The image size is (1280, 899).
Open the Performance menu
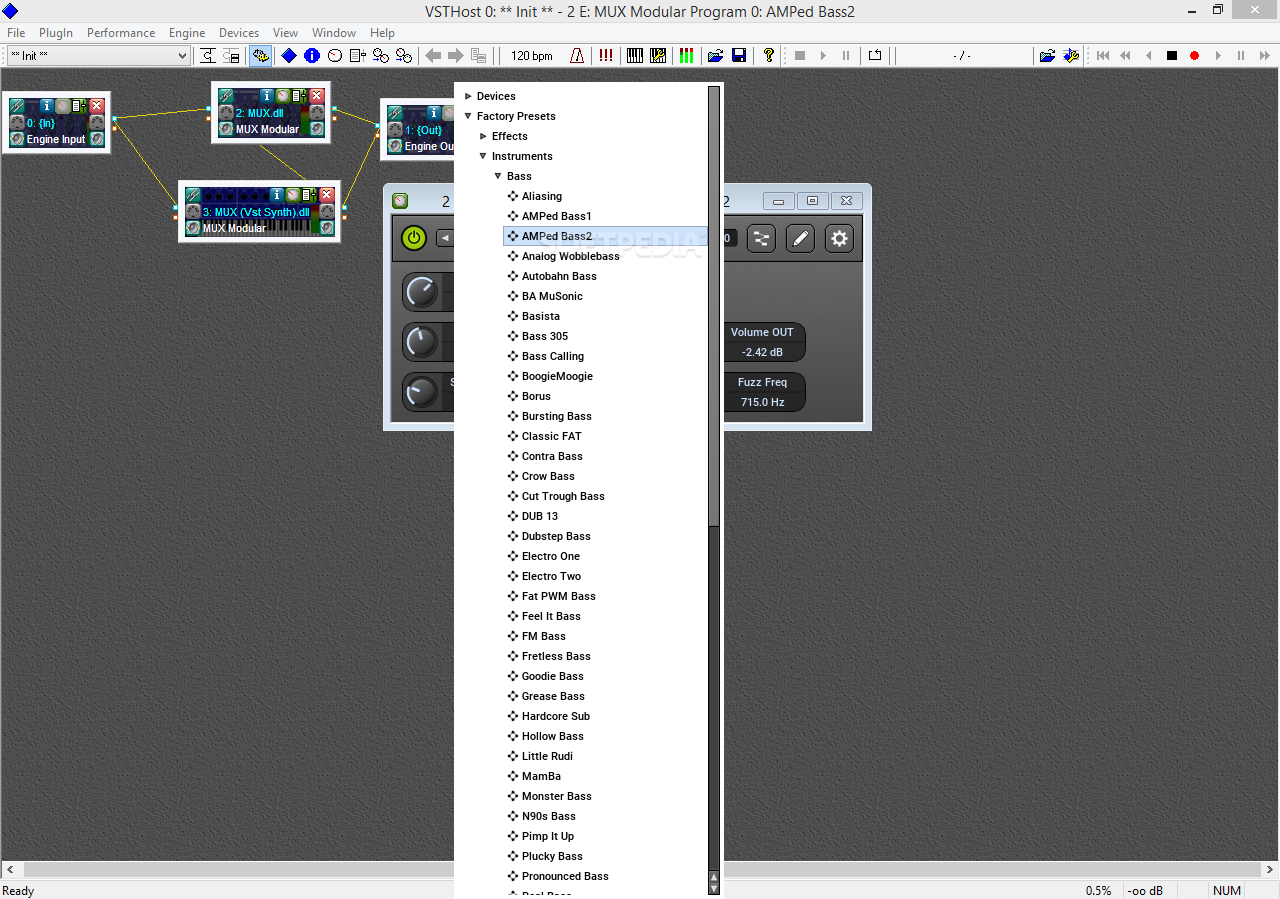121,33
